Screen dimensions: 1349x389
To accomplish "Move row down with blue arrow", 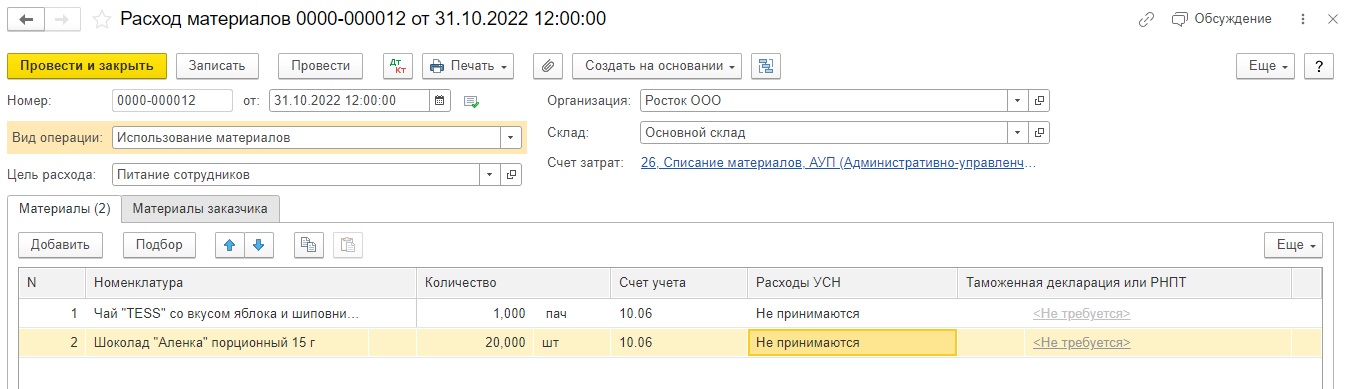I will [x=257, y=244].
